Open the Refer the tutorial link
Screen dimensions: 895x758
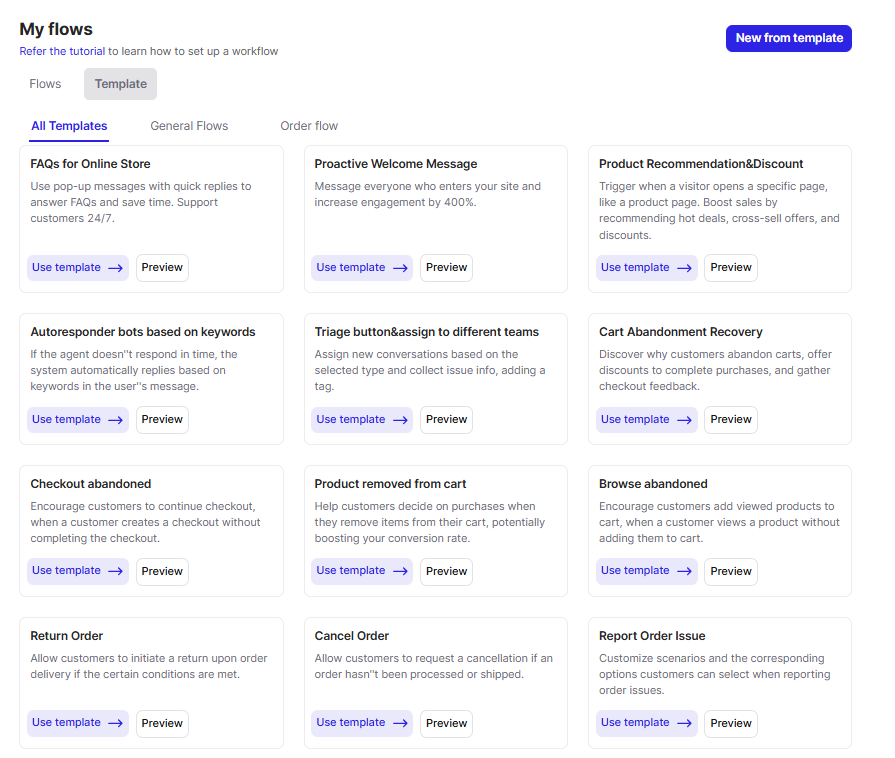tap(62, 51)
